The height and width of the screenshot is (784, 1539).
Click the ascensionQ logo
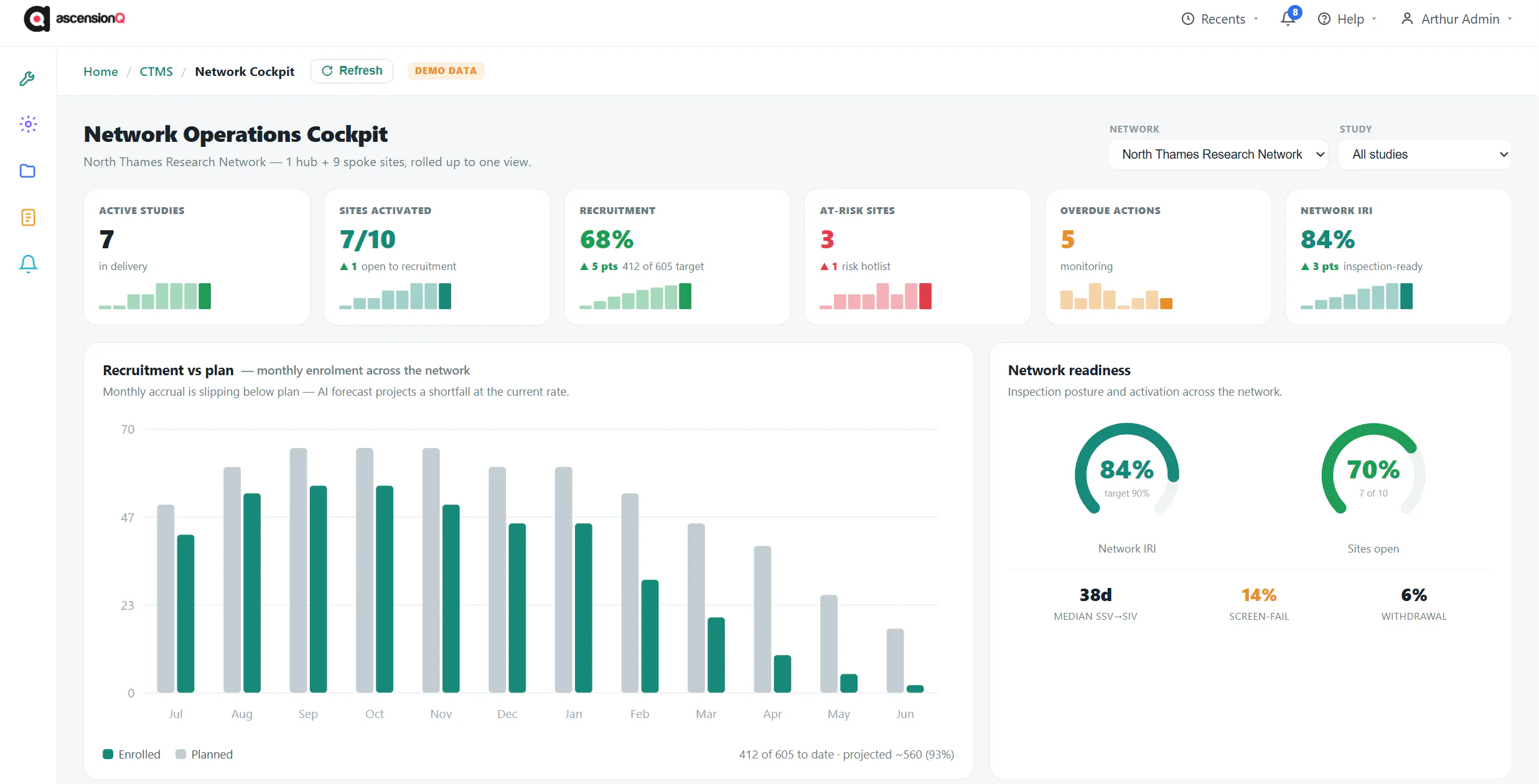[74, 19]
